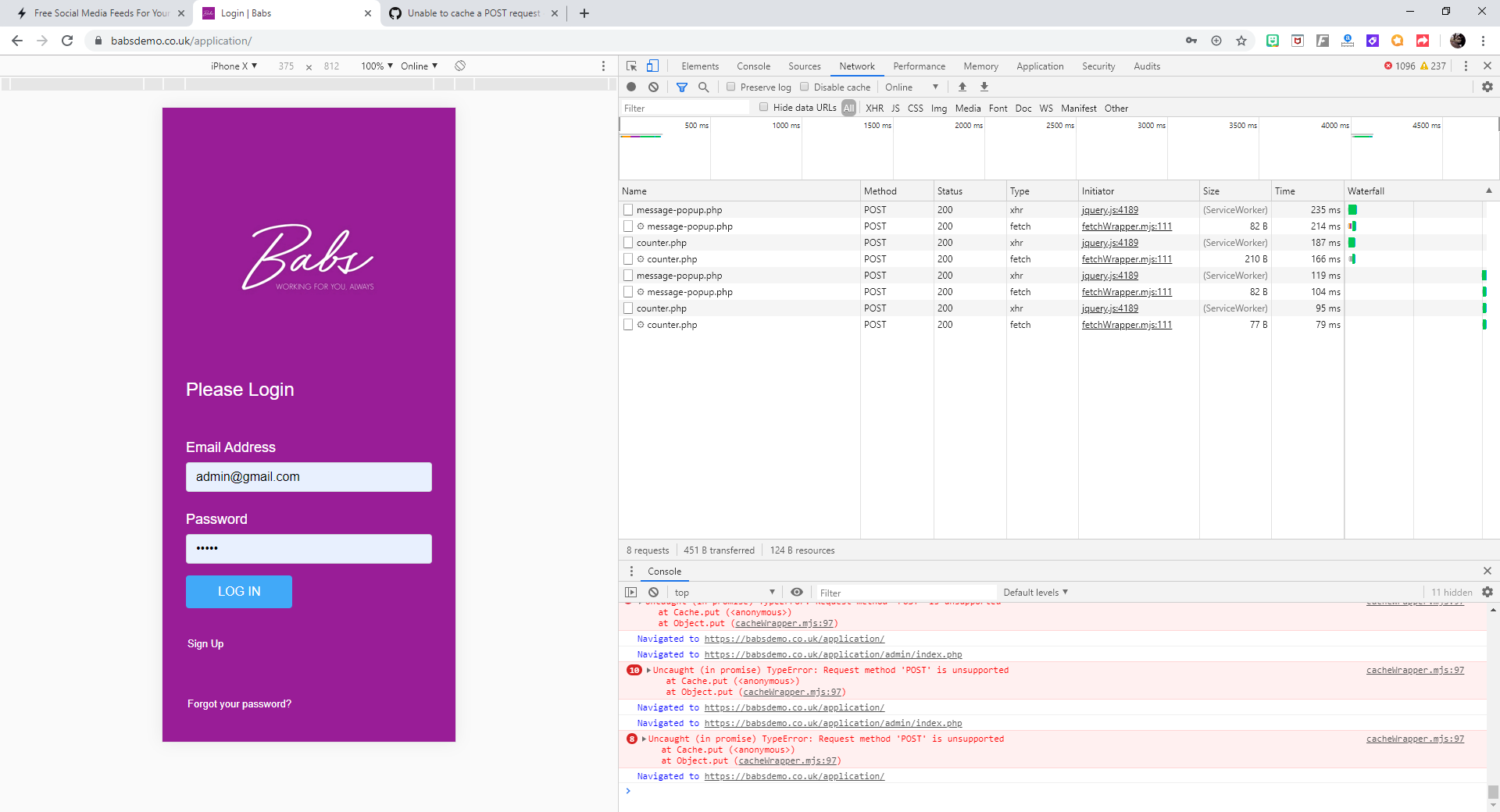Check the Hide data URLs checkbox
The height and width of the screenshot is (812, 1500).
[763, 108]
